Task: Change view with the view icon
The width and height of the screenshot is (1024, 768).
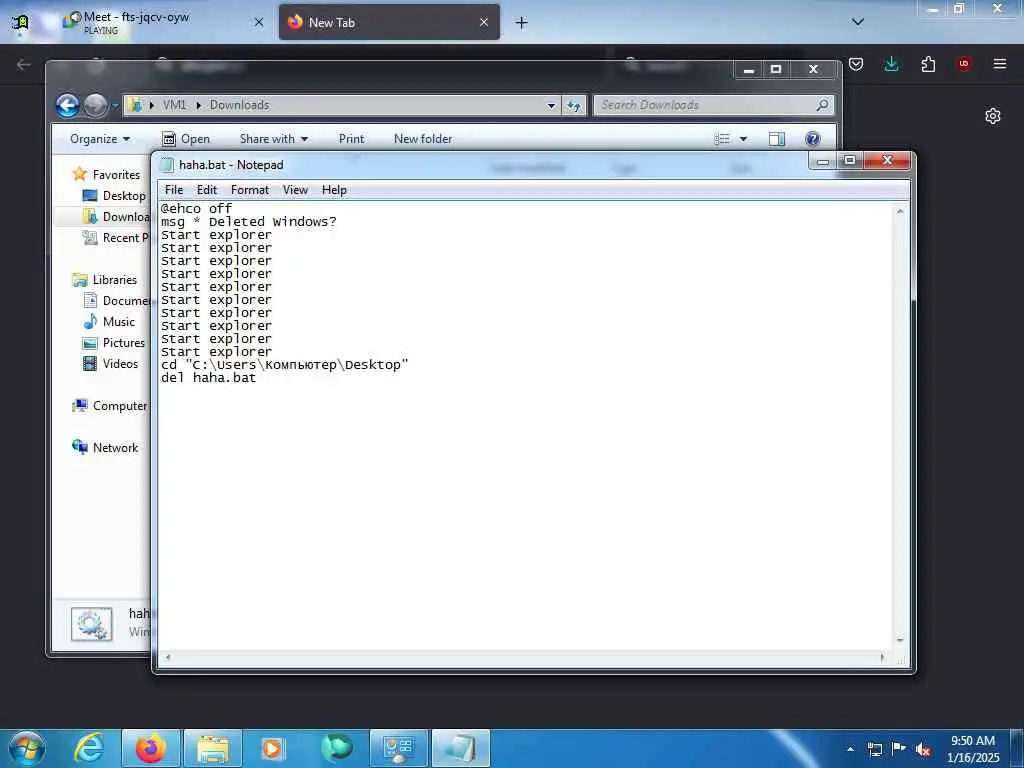Action: 722,138
